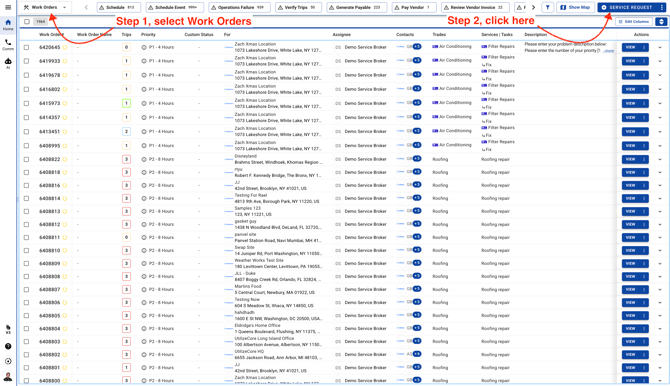This screenshot has height=386, width=670.
Task: Open contacts +3 badge for work order 6419933
Action: (417, 60)
